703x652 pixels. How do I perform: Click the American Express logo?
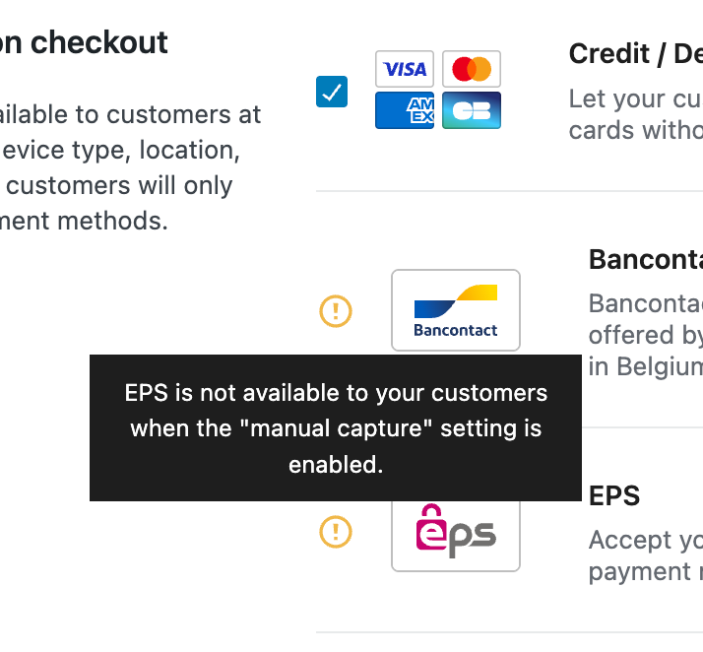coord(404,110)
